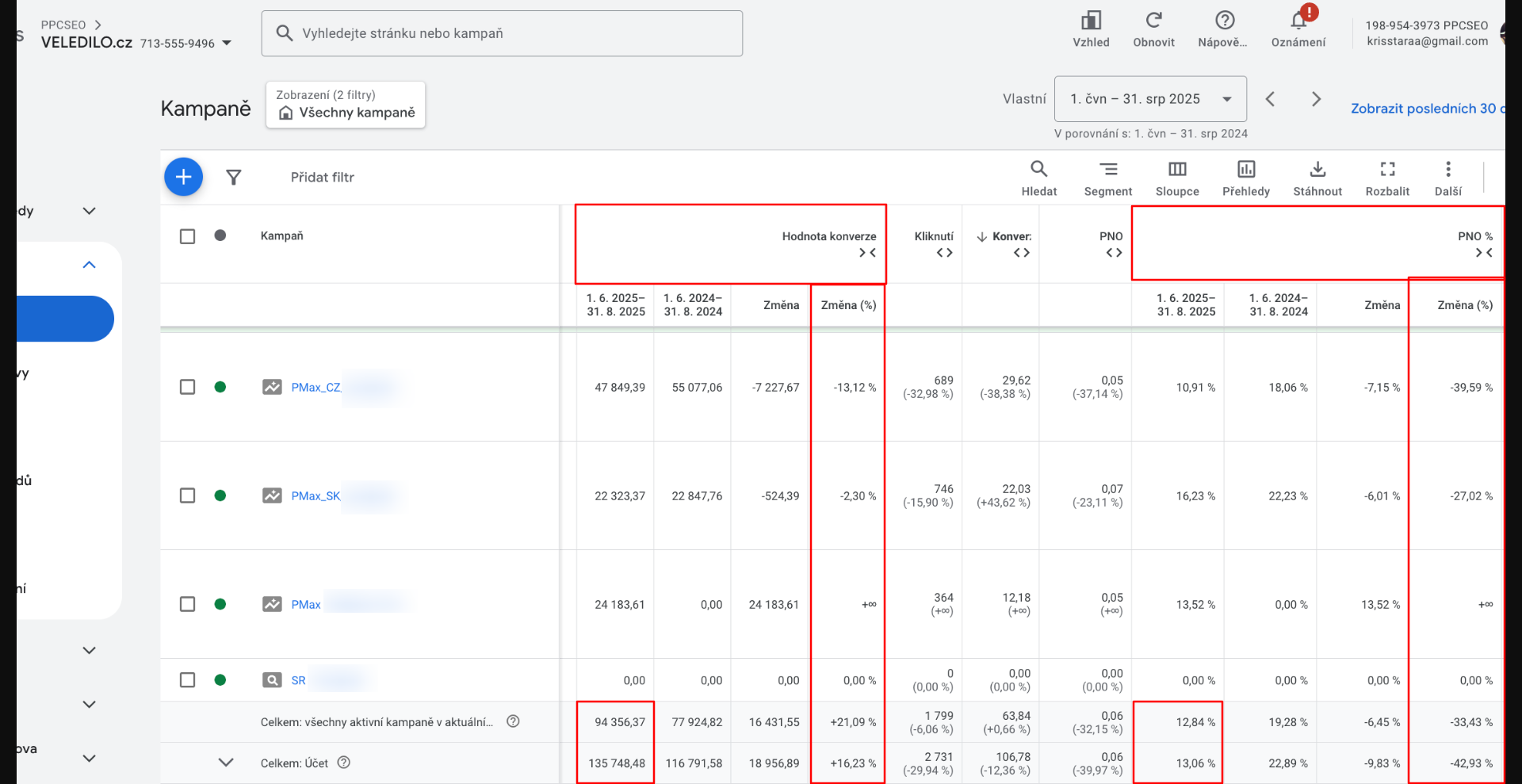The height and width of the screenshot is (784, 1522).
Task: Open the Segment tool
Action: [x=1107, y=178]
